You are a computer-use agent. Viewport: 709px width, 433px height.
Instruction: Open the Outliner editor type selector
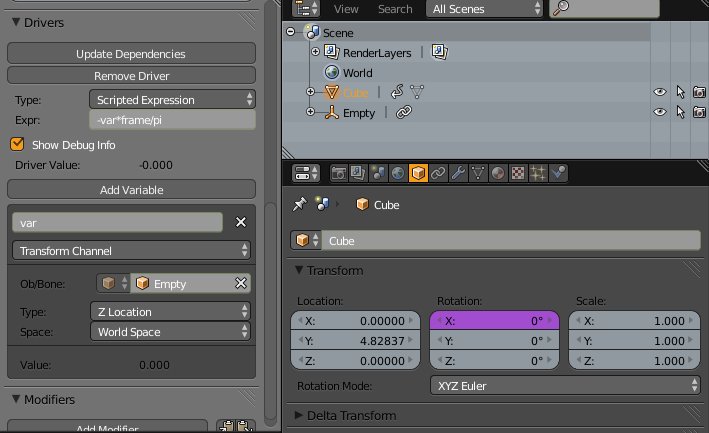tap(306, 9)
